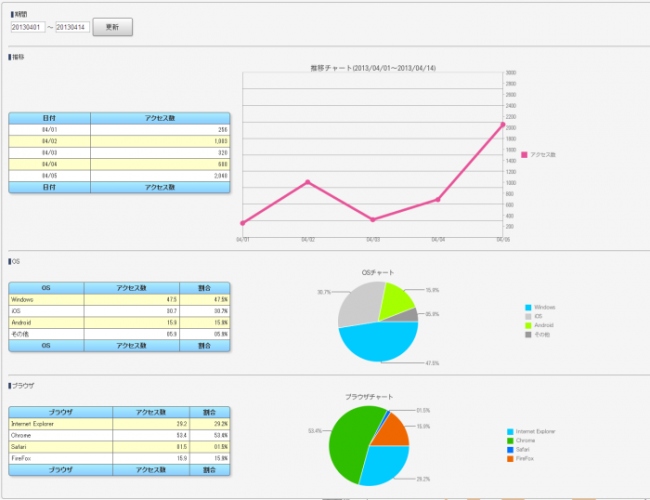Click the 53.4% ratio cell for Chrome
Viewport: 650px width, 500px height.
pos(210,435)
